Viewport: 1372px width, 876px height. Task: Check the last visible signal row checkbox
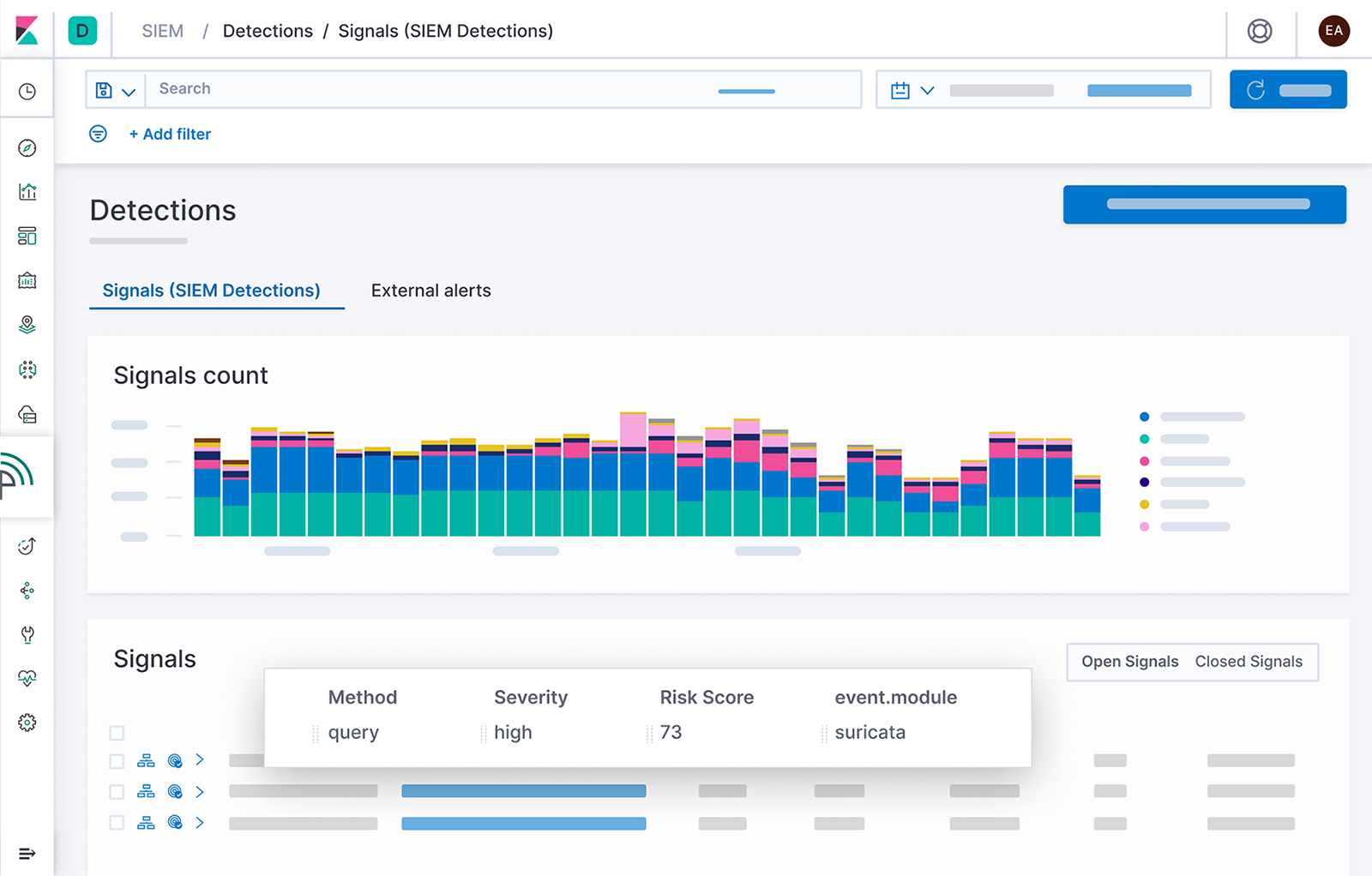[117, 823]
